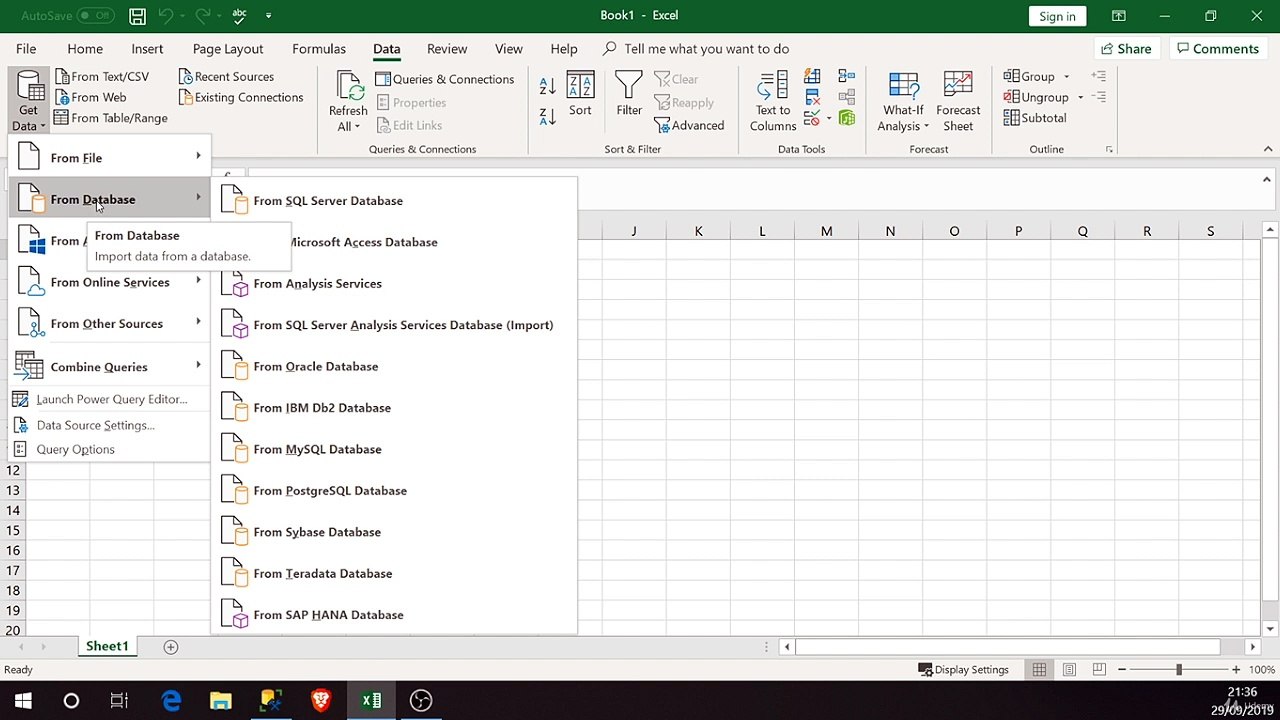Screen dimensions: 1280x720
Task: Expand the Group dropdown arrow
Action: click(1066, 77)
